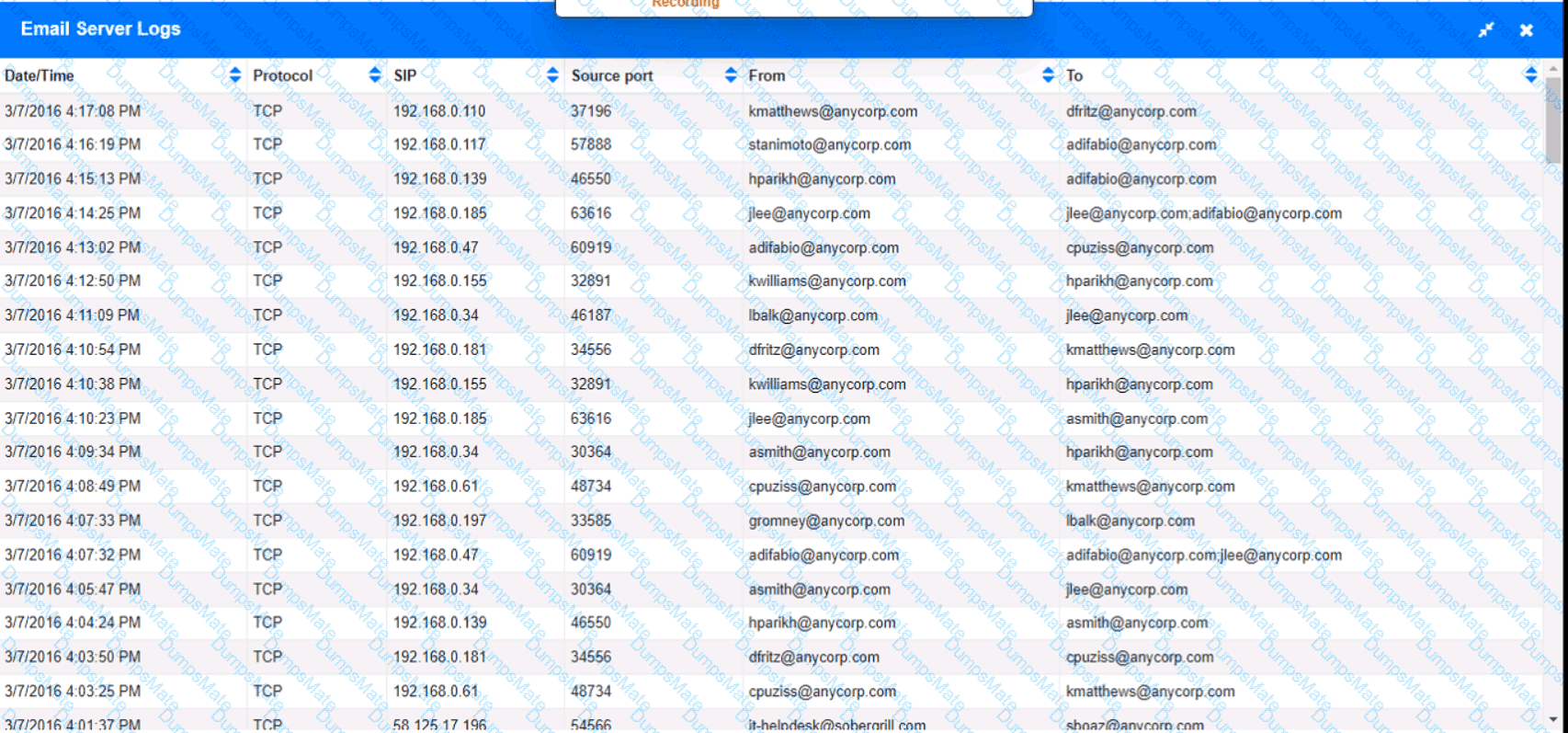Sort the To column using its arrow icon
The width and height of the screenshot is (1568, 733).
tap(1530, 75)
